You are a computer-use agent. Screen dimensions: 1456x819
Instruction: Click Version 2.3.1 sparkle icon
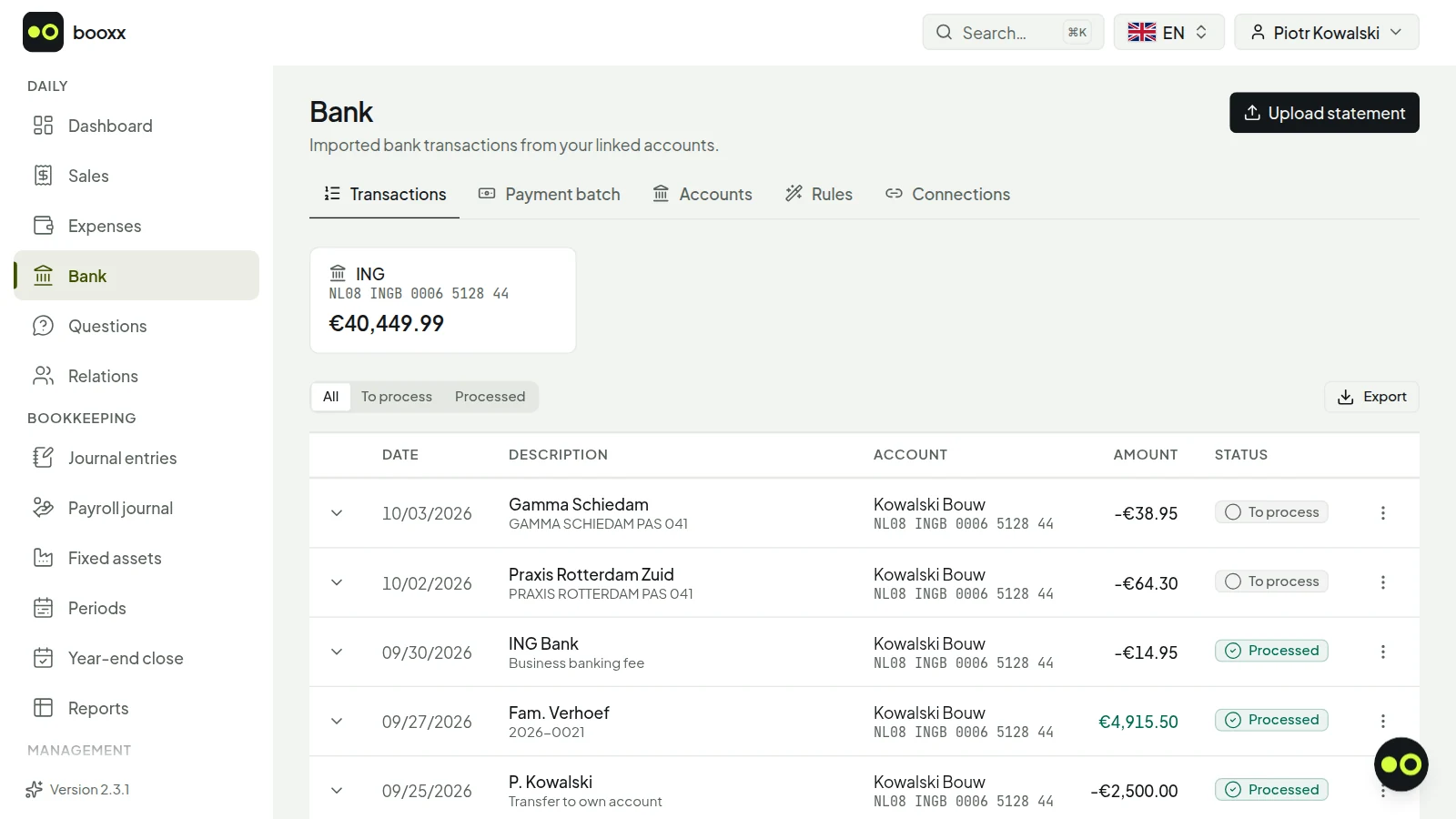click(35, 789)
